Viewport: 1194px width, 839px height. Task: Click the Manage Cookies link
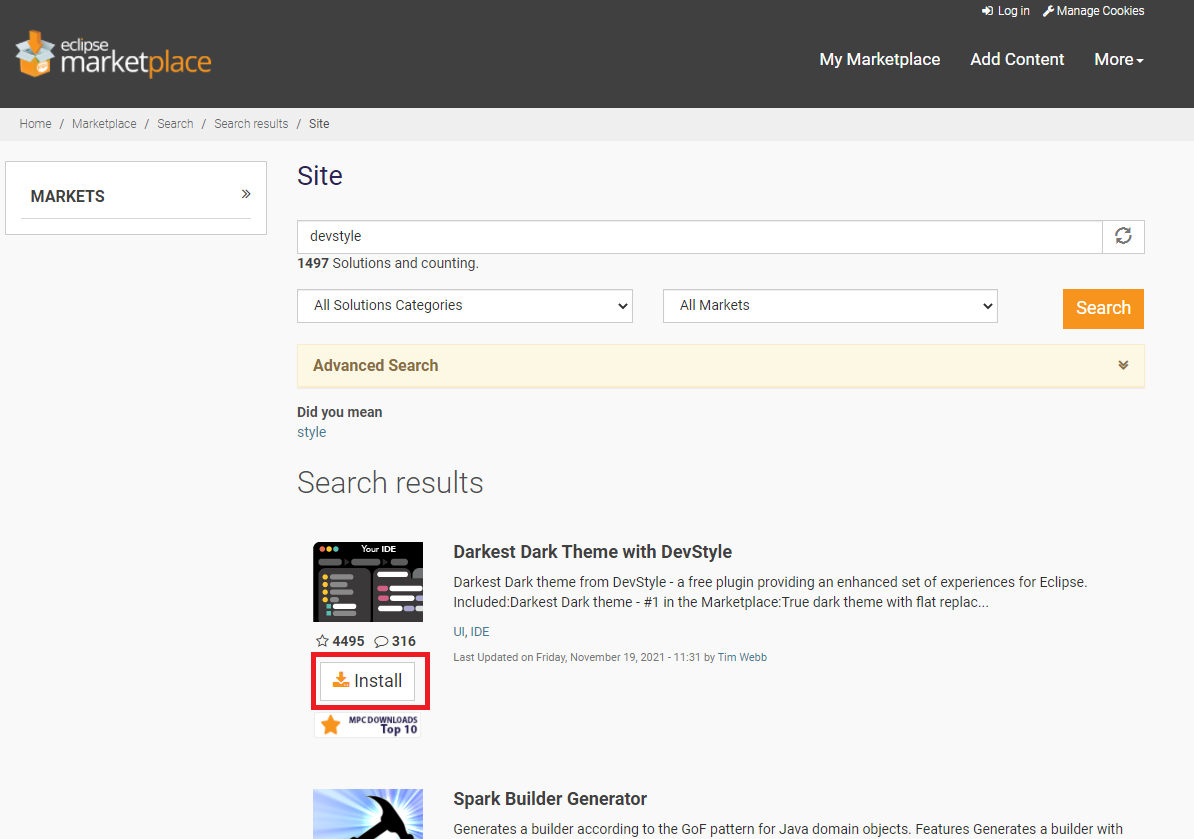(x=1093, y=11)
